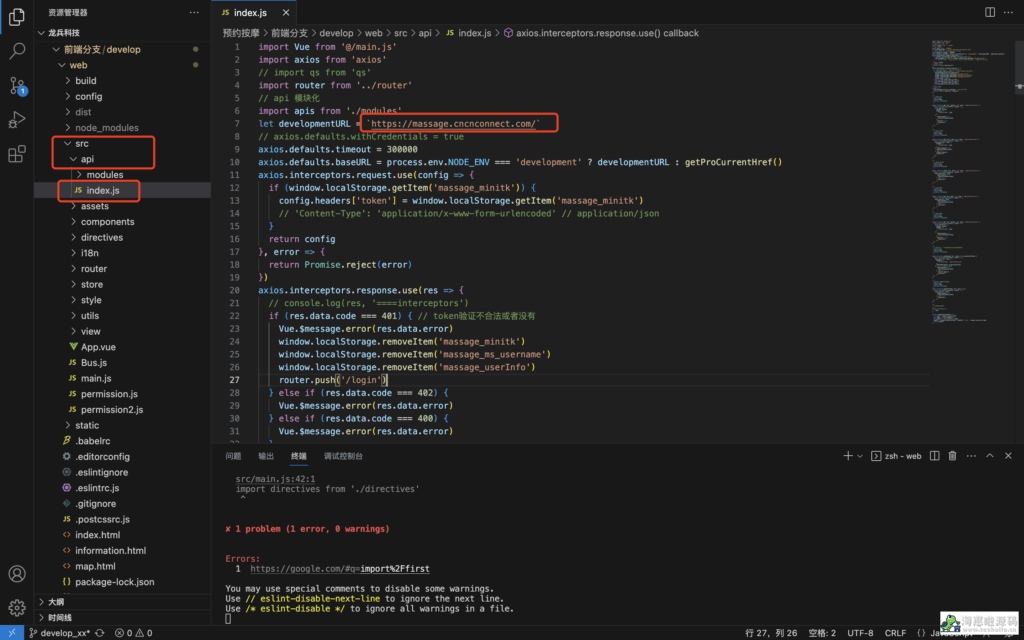The width and height of the screenshot is (1024, 640).
Task: Expand the node_modules folder
Action: pyautogui.click(x=106, y=127)
